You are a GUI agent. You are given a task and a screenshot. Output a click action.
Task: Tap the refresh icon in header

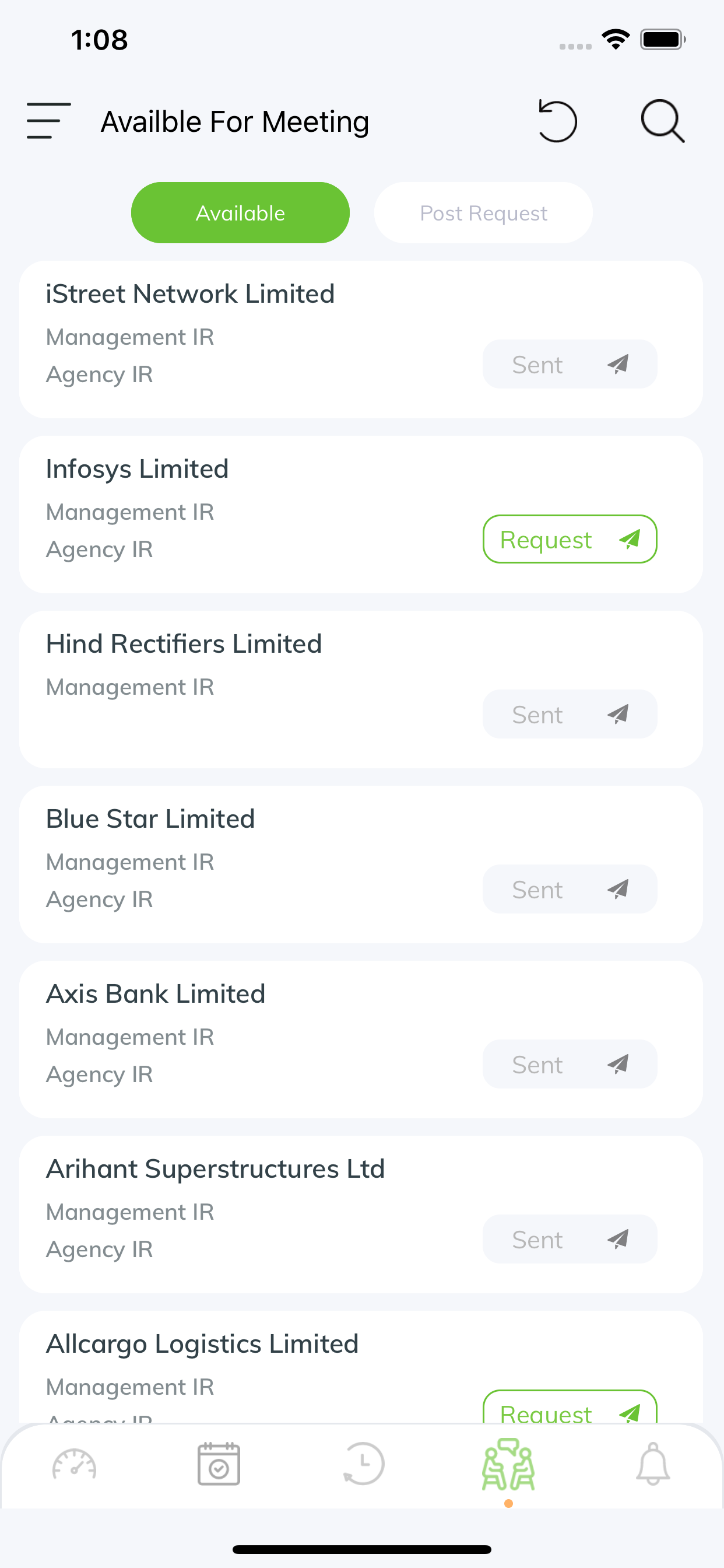(x=557, y=121)
